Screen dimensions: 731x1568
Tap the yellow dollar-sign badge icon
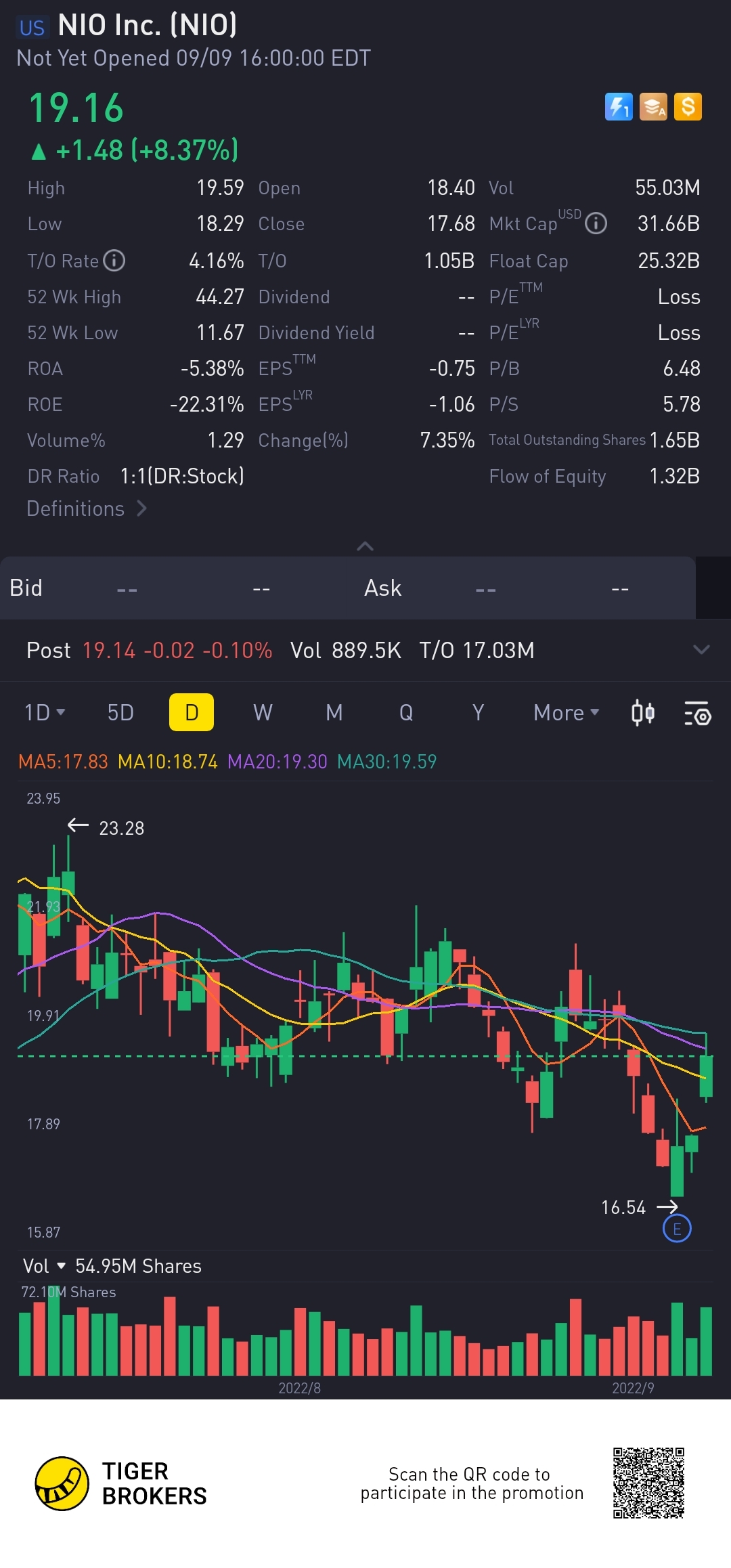tap(688, 107)
